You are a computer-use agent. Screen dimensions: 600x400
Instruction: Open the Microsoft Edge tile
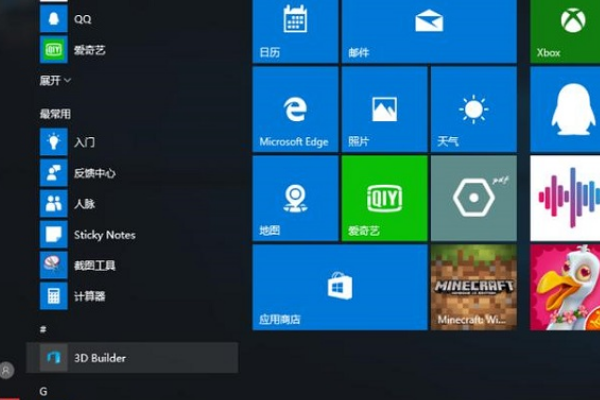click(x=295, y=109)
